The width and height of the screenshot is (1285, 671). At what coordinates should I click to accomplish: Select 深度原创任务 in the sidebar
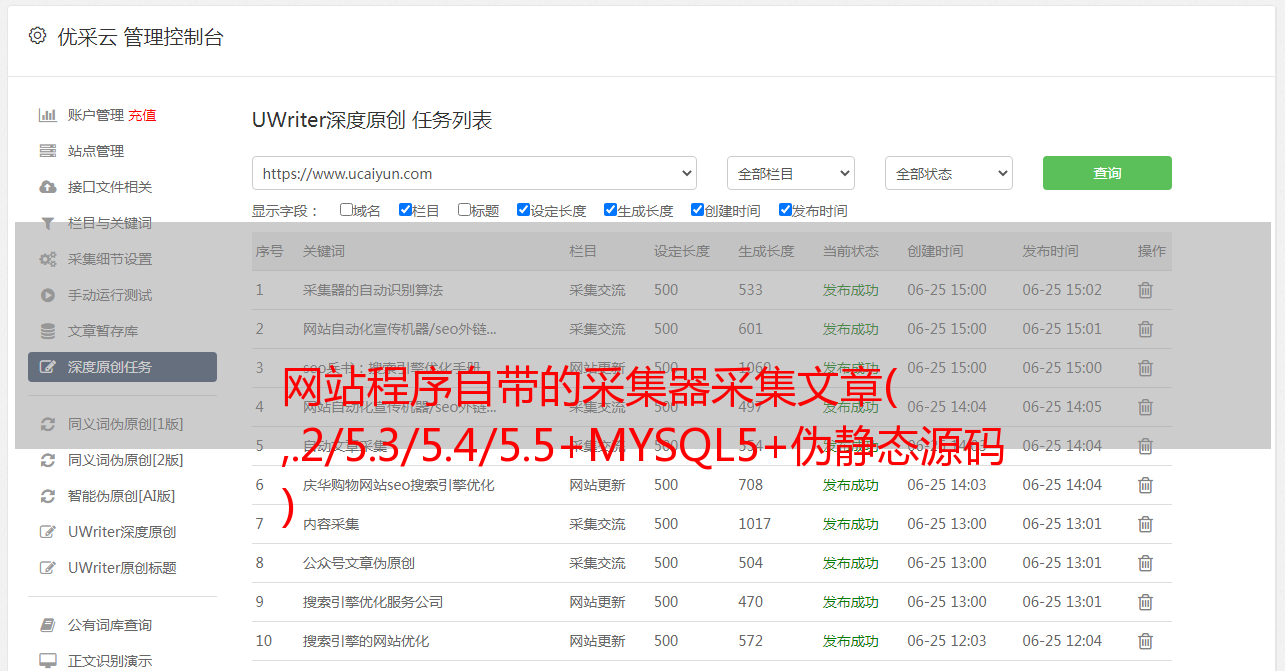tap(122, 367)
